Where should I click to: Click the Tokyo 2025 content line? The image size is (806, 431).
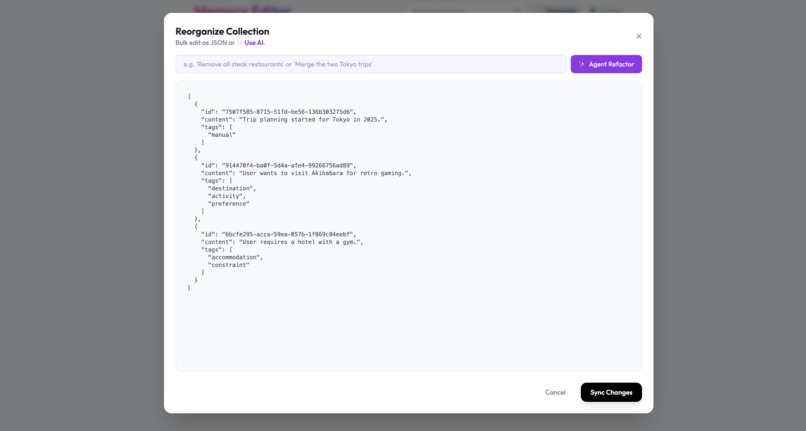click(x=294, y=119)
